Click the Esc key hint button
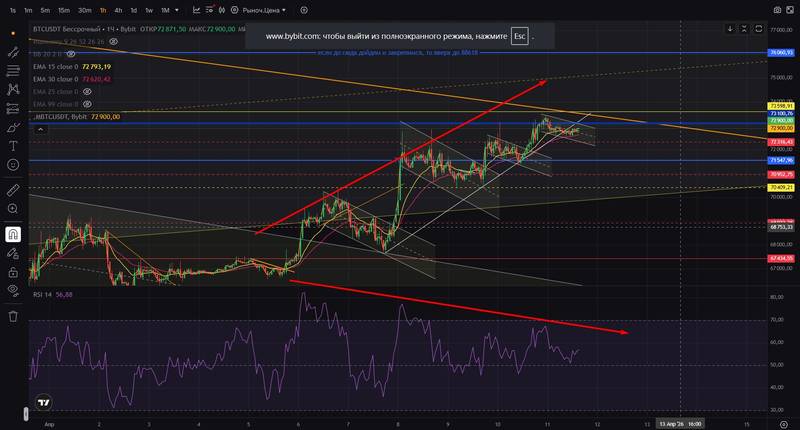This screenshot has width=800, height=430. pos(519,36)
